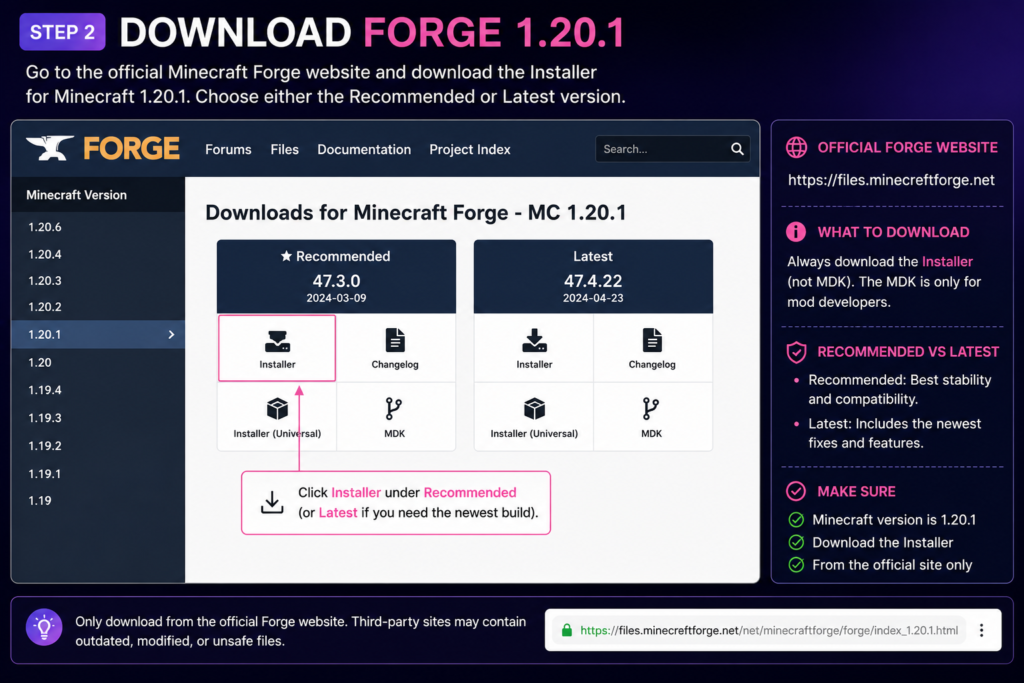Open the Recommended Changelog
1024x683 pixels.
(395, 348)
